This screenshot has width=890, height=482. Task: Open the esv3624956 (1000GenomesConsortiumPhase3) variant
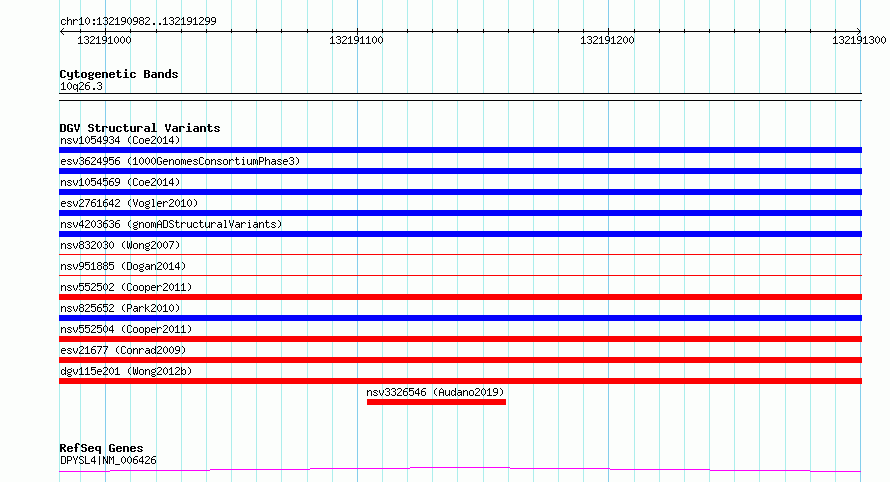tap(180, 161)
